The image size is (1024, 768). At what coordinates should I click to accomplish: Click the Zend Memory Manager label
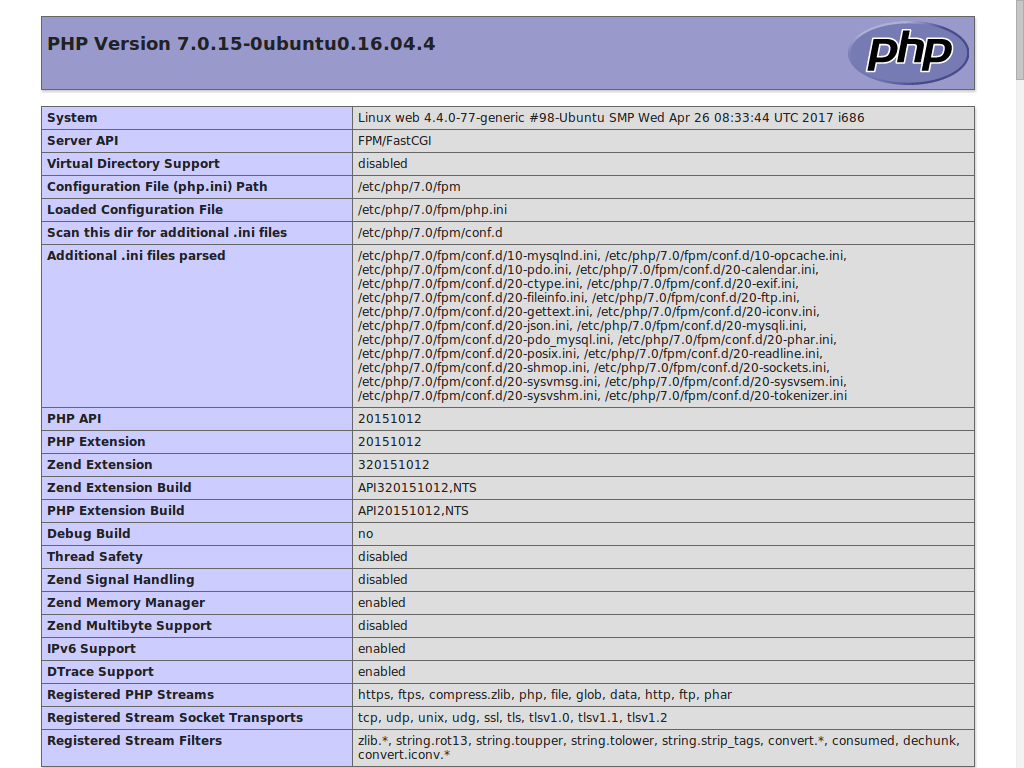pyautogui.click(x=126, y=602)
